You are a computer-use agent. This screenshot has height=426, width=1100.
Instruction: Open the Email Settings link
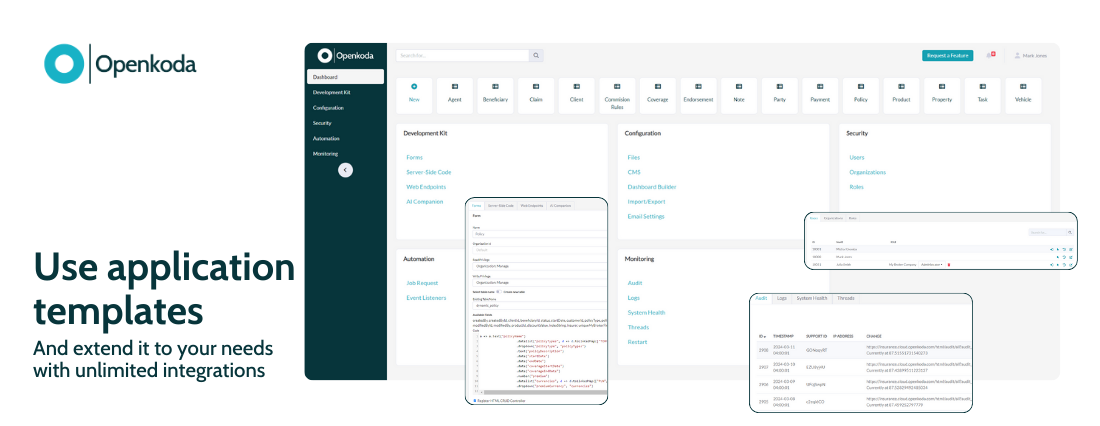[646, 217]
